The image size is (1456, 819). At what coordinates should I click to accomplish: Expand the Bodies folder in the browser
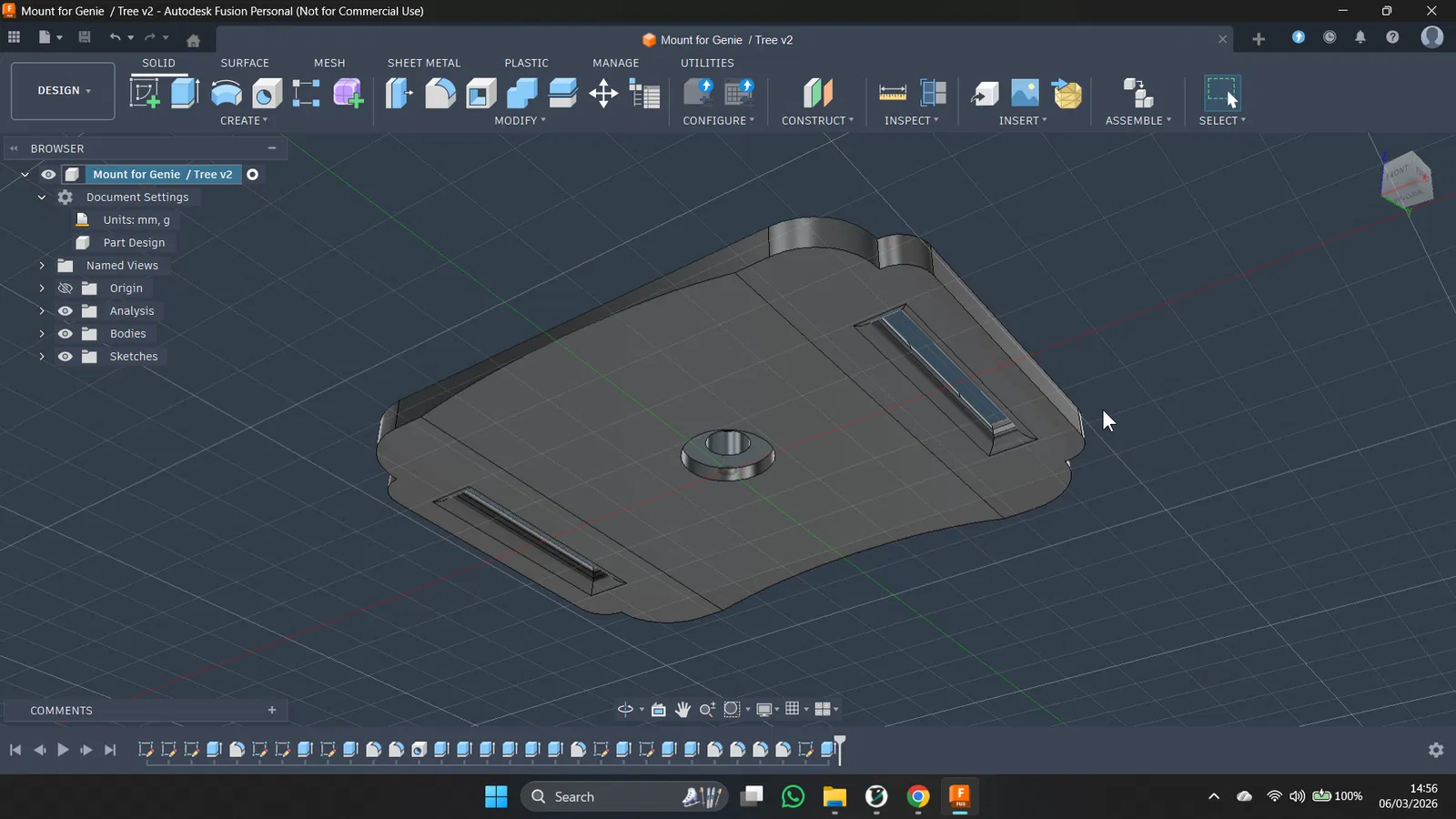point(42,334)
